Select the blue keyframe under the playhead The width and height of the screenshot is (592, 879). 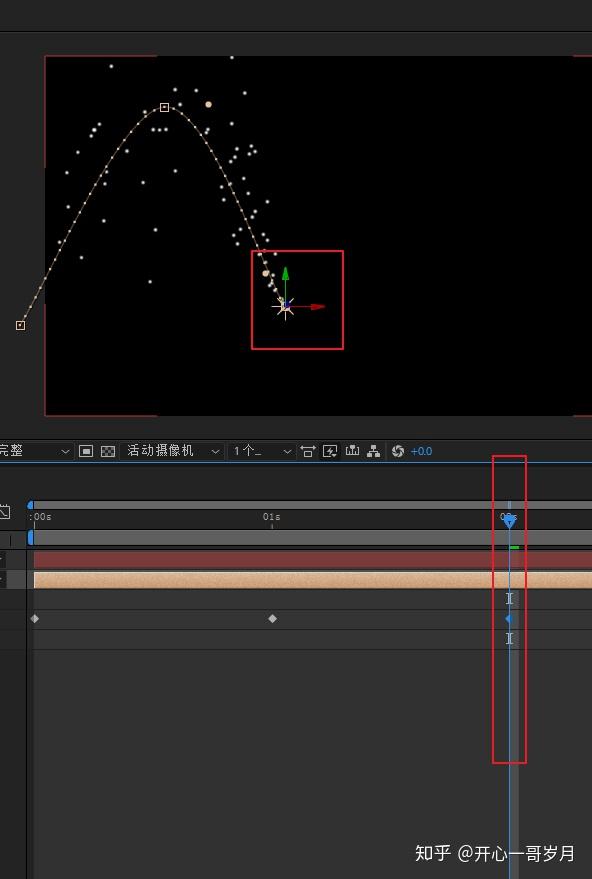pos(509,619)
